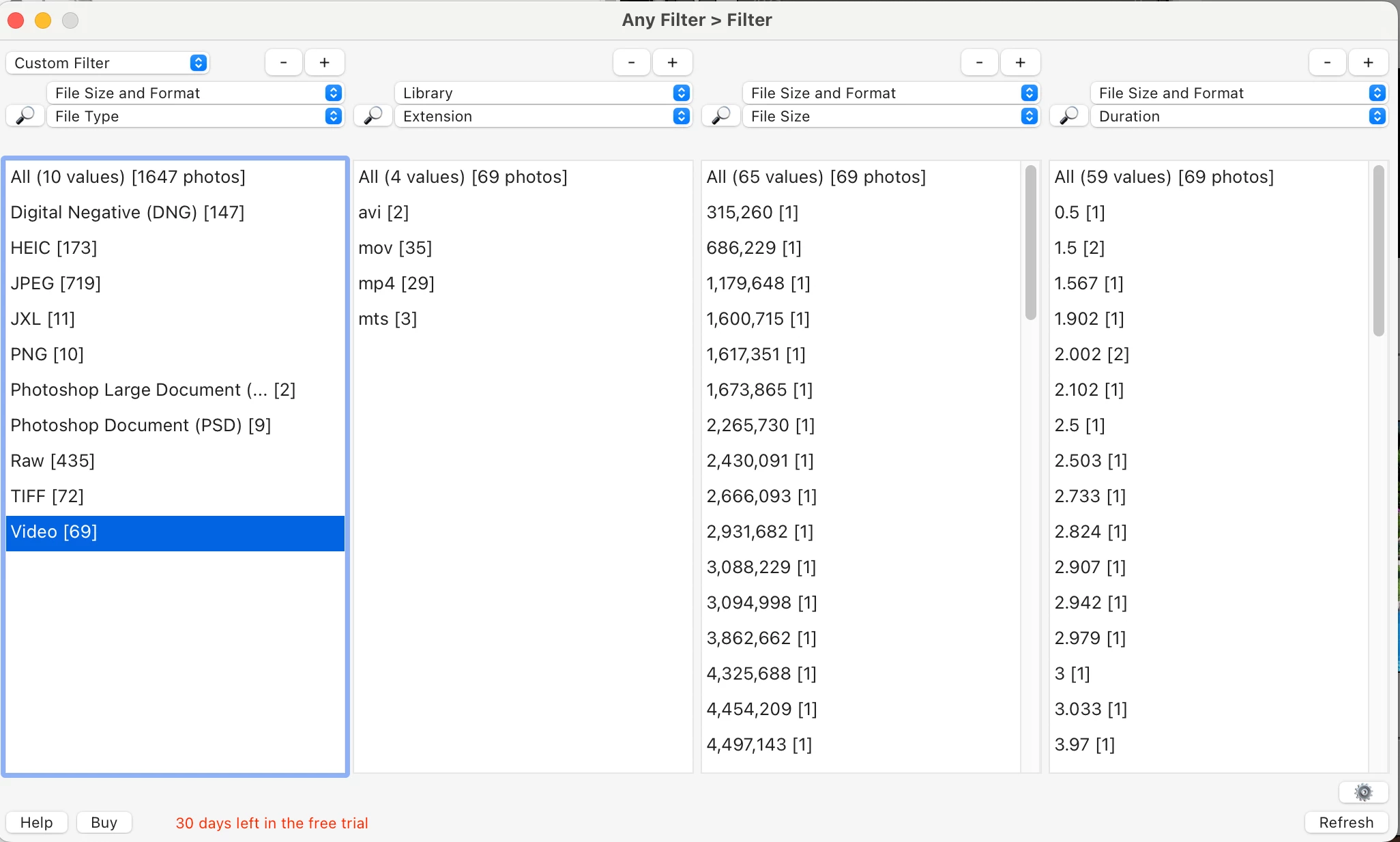Select duration 3.97 [1]
The height and width of the screenshot is (842, 1400).
1209,745
